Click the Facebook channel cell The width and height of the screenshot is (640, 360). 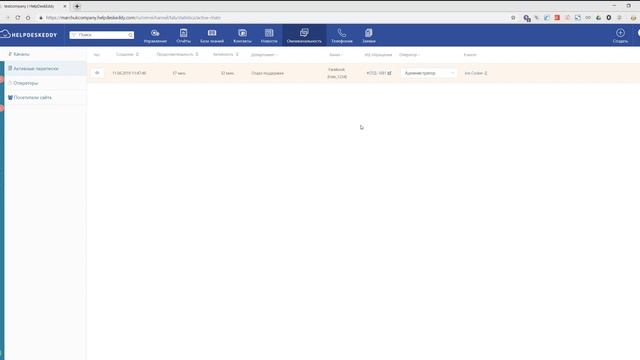click(337, 73)
